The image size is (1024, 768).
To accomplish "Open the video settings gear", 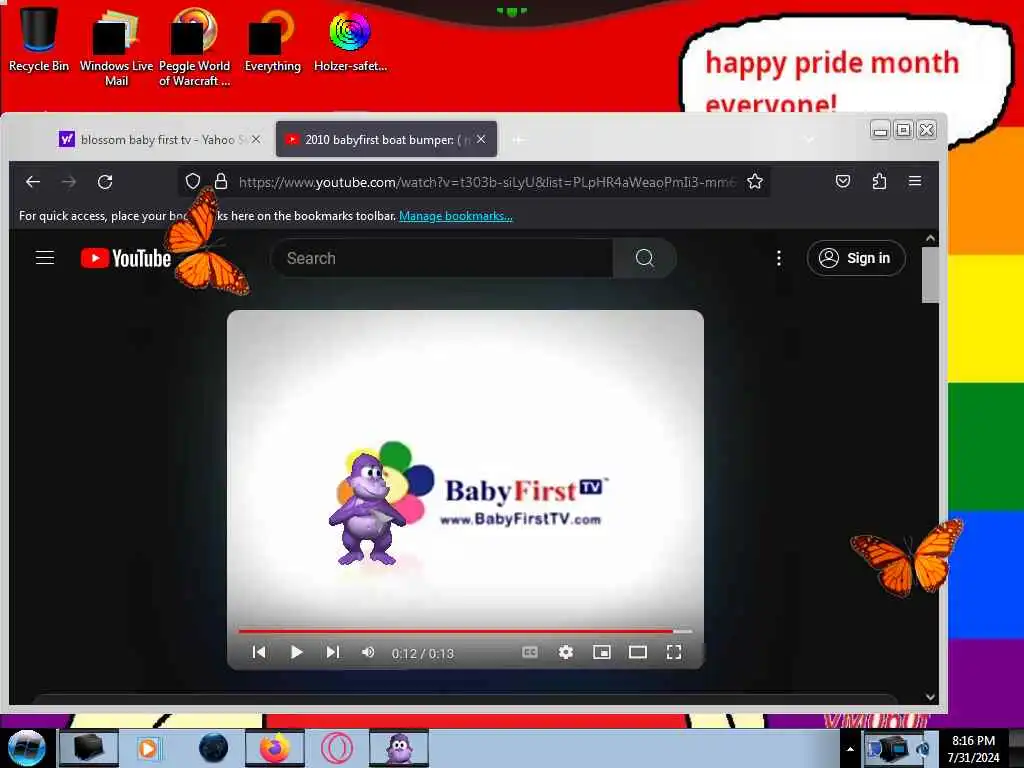I will [566, 652].
